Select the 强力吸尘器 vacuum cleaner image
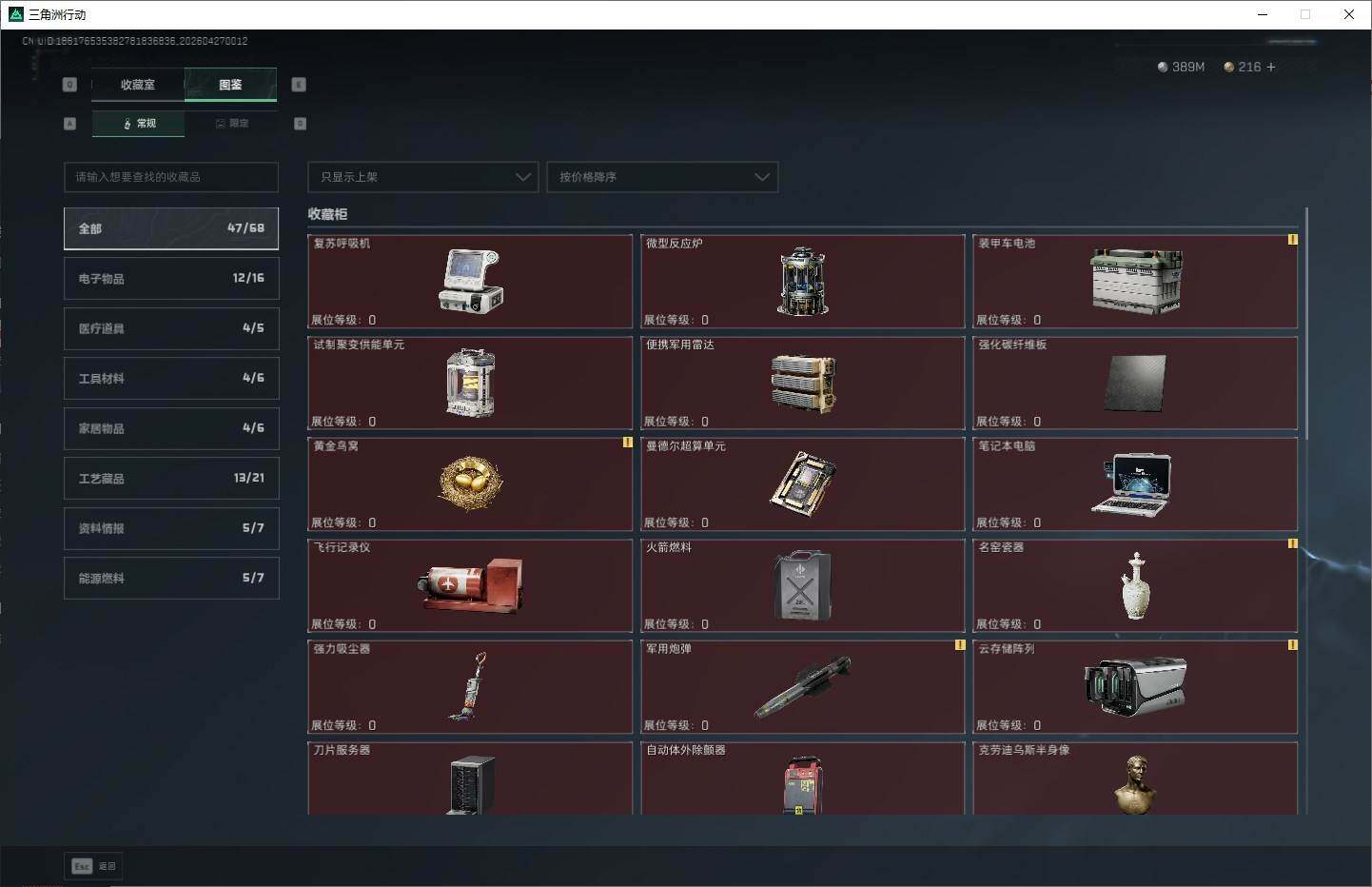Viewport: 1372px width, 887px height. (469, 686)
